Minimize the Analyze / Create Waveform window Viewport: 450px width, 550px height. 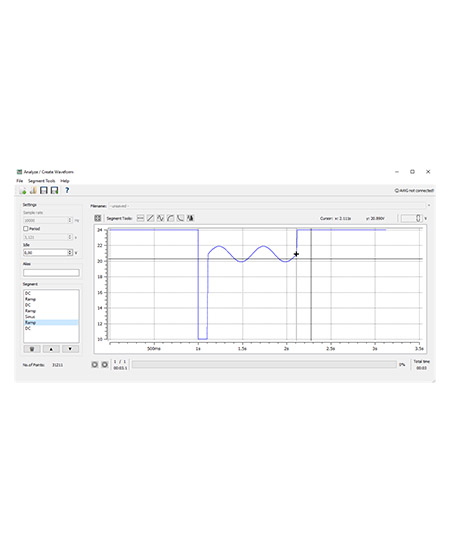click(397, 172)
